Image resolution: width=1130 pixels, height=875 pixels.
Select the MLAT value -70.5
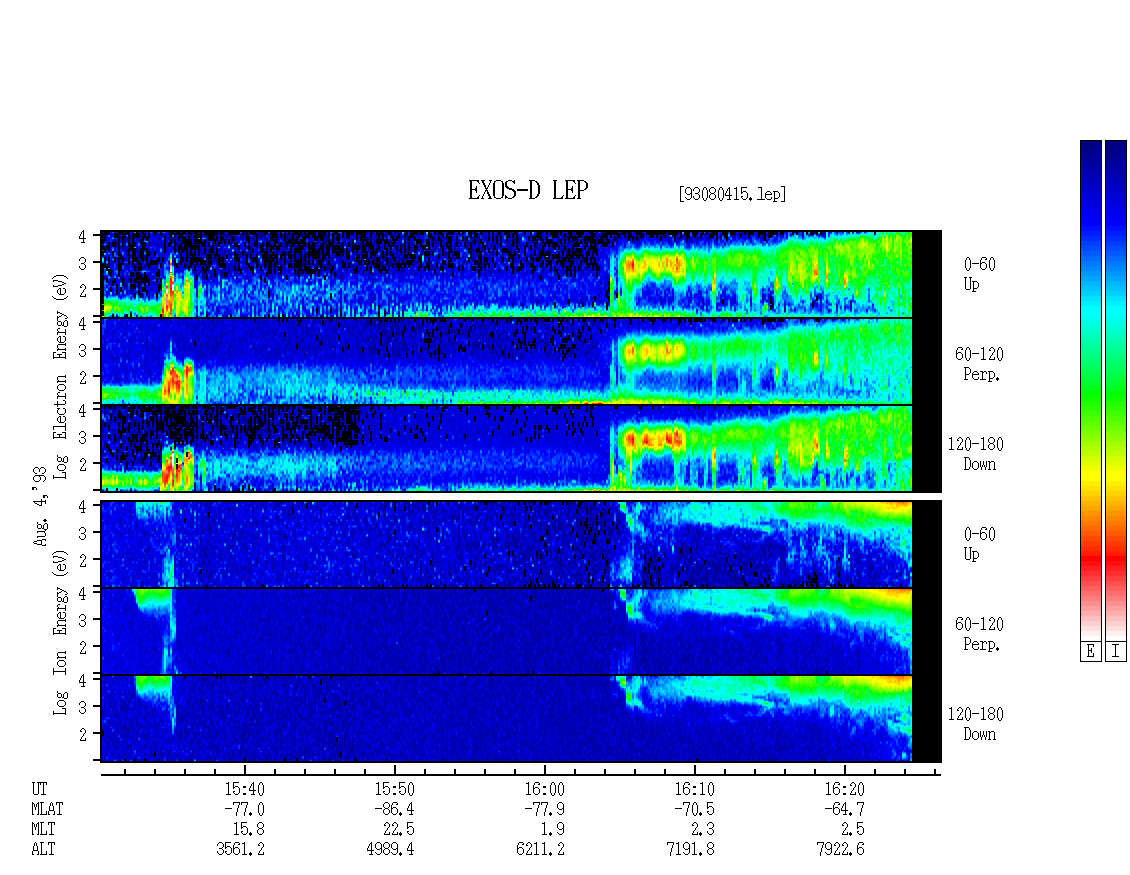click(694, 809)
